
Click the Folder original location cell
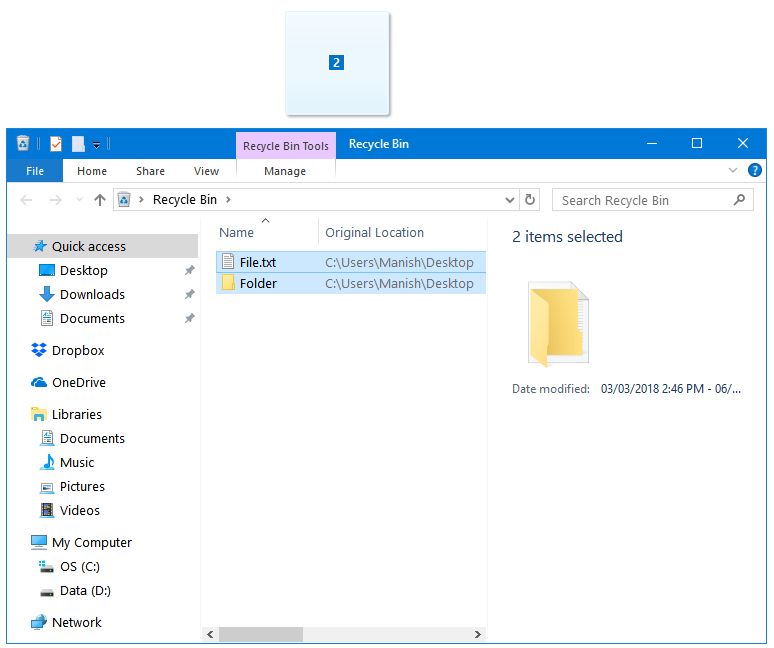pyautogui.click(x=399, y=283)
